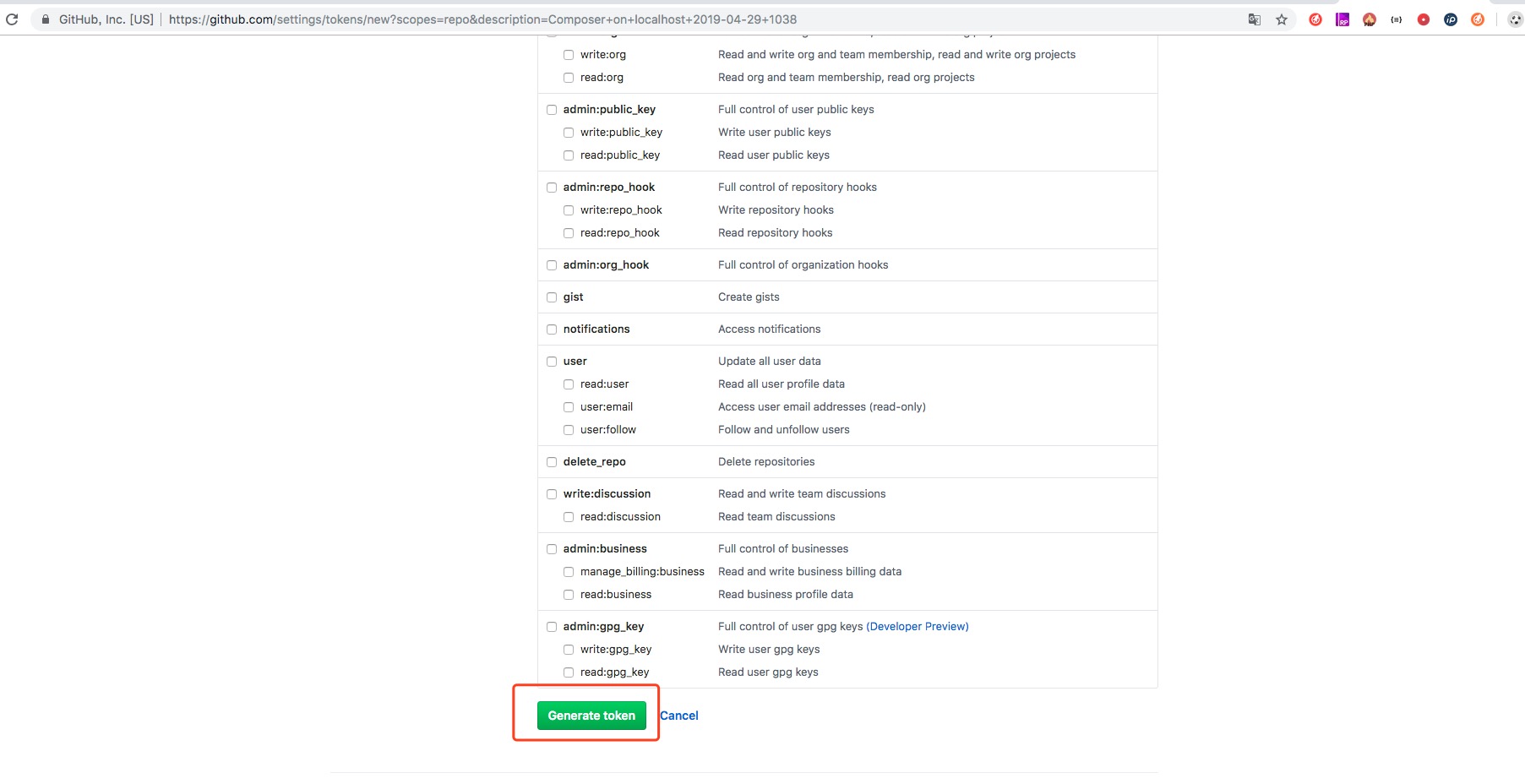Open the Developer Preview link
1525x784 pixels.
[x=917, y=627]
